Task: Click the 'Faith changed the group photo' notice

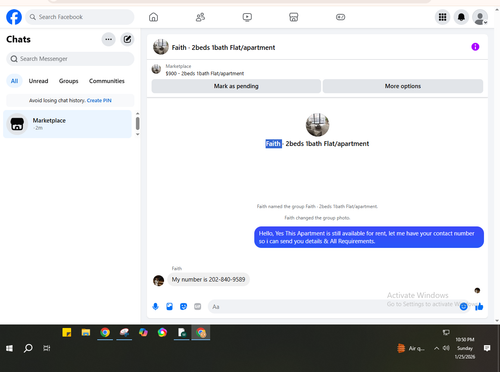Action: 317,218
